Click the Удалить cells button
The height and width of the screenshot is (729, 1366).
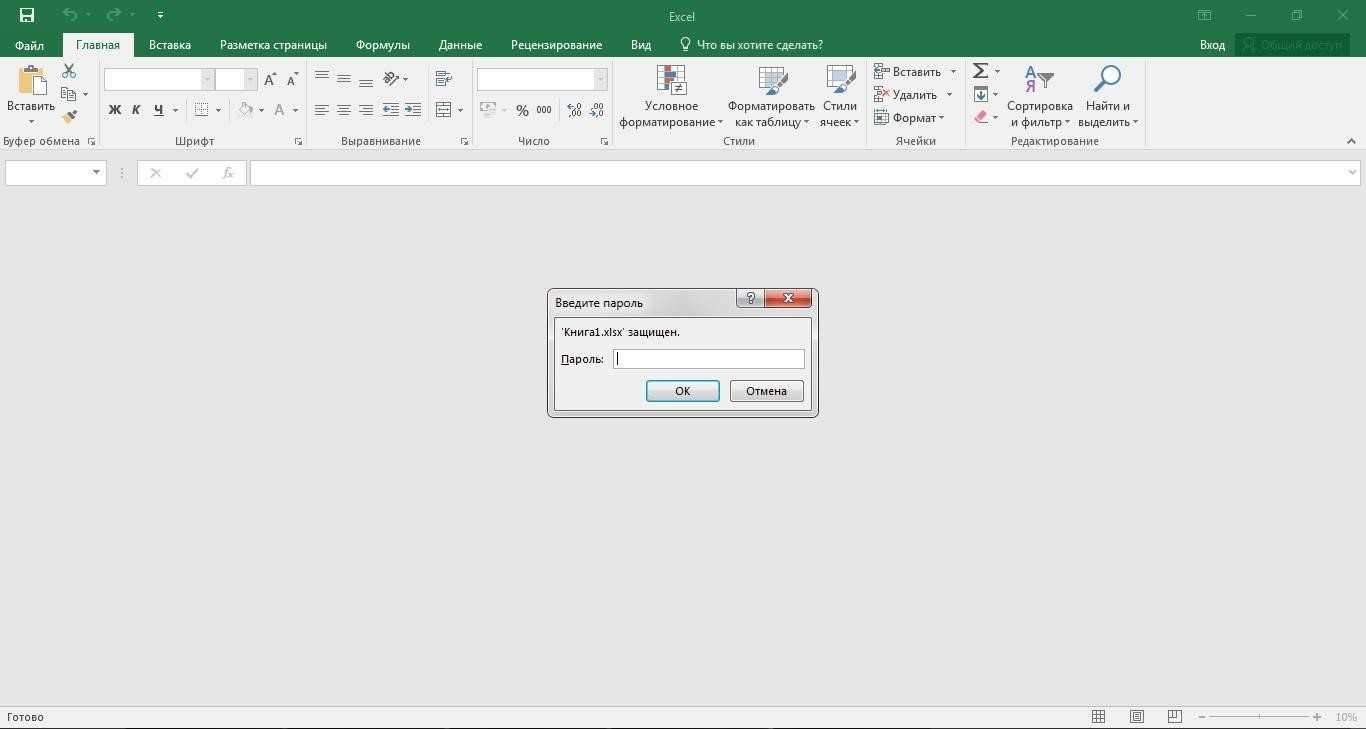click(x=906, y=94)
